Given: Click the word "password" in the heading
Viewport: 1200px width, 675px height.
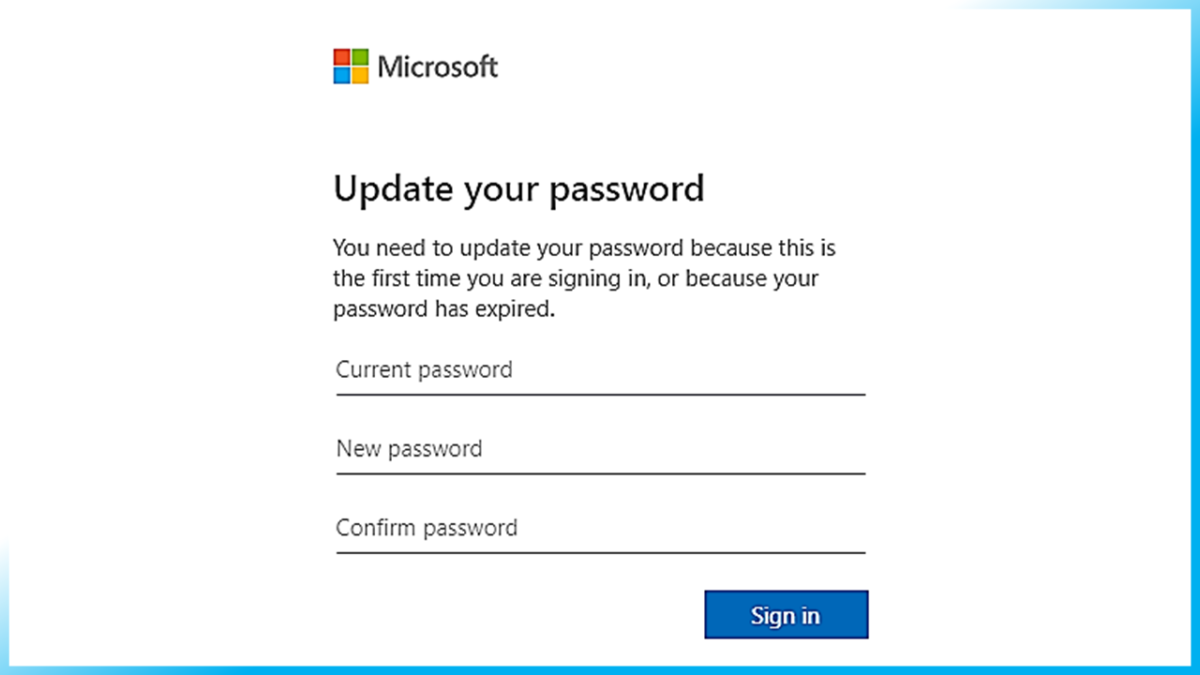Looking at the screenshot, I should click(x=629, y=188).
